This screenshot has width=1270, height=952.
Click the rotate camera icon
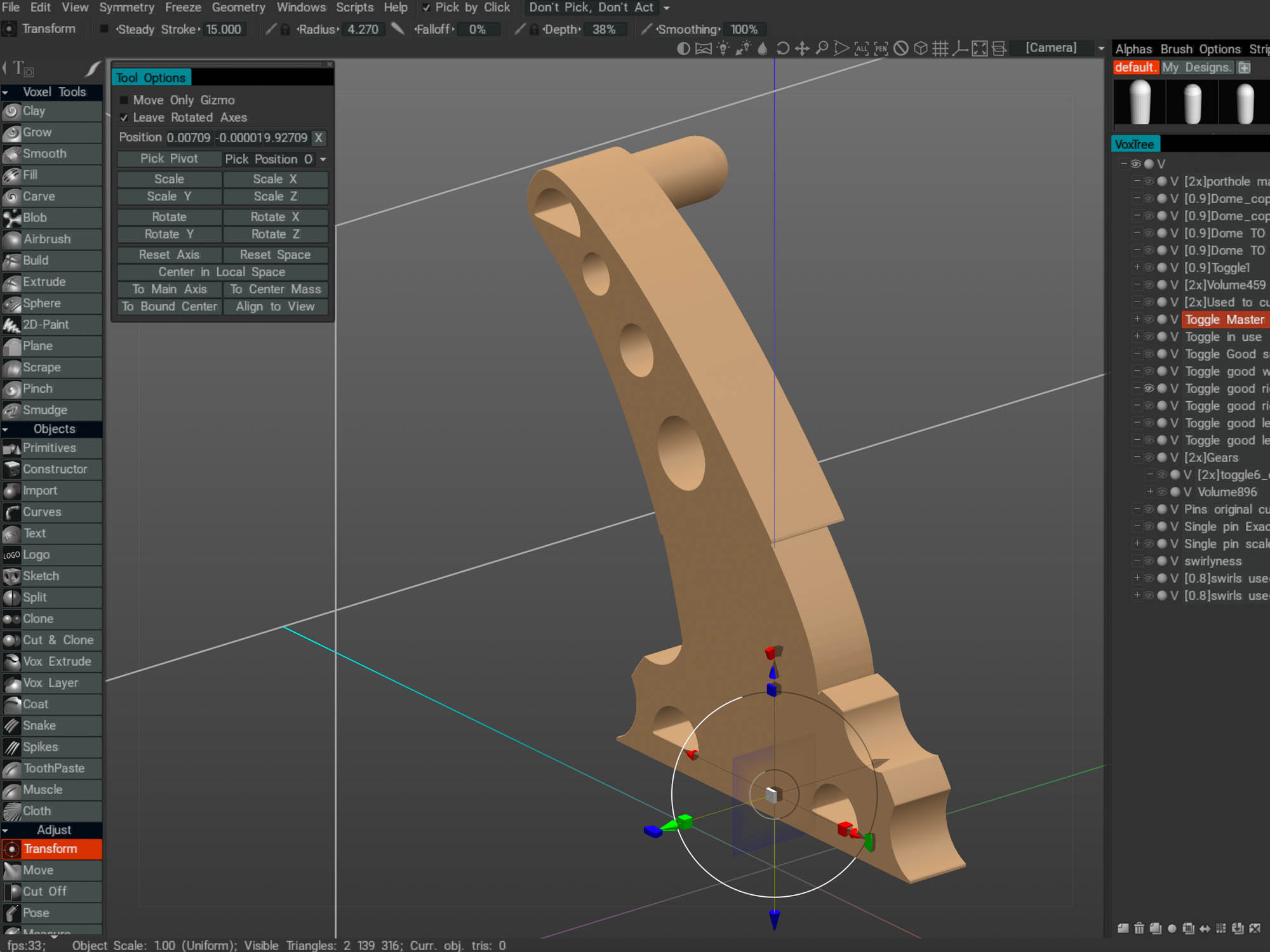tap(782, 48)
